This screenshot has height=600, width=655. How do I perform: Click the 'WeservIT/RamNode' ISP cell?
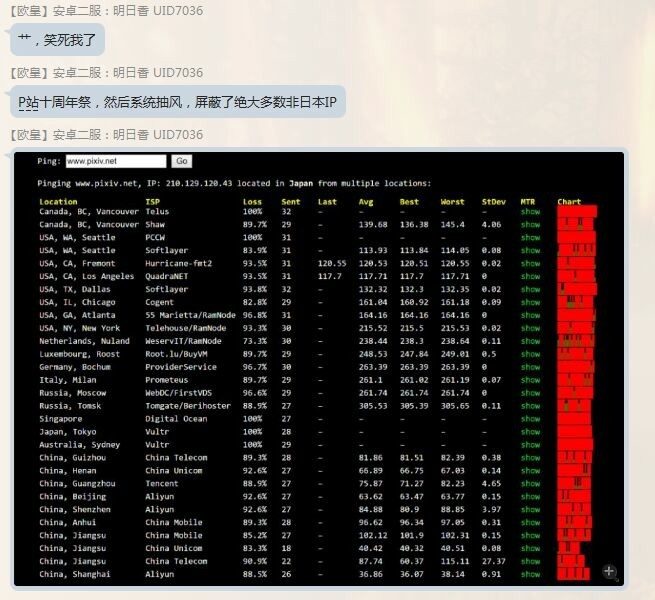tap(183, 341)
